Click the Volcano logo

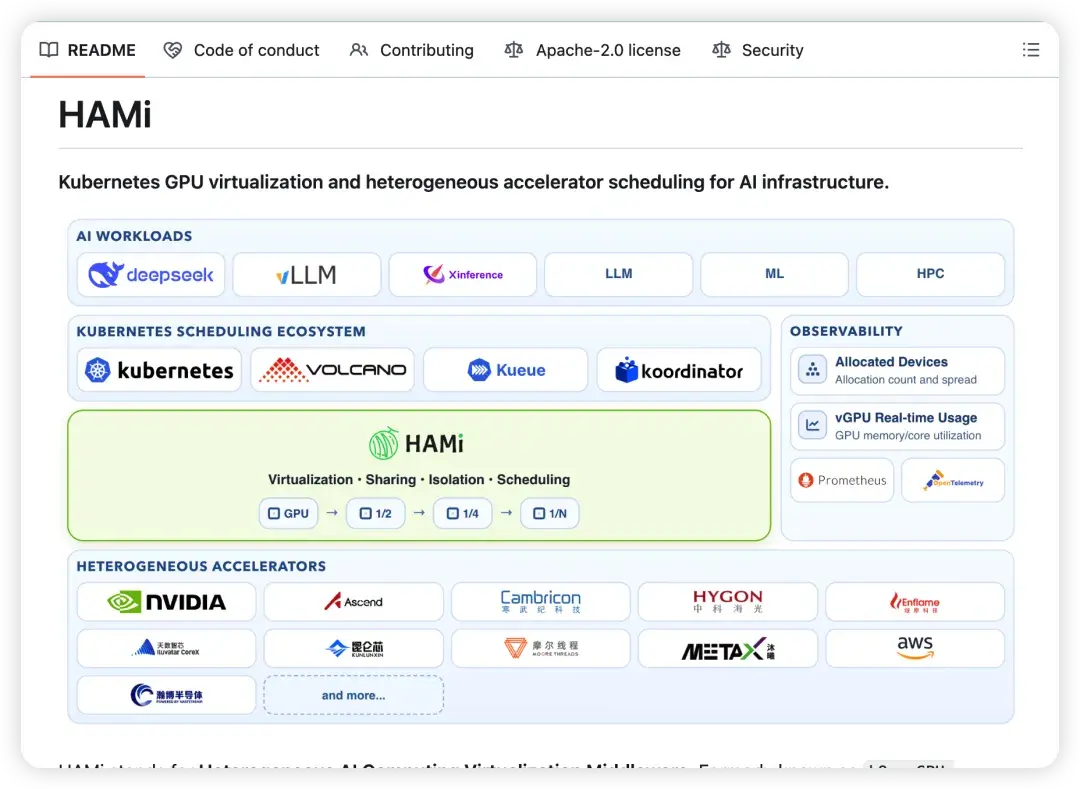333,370
